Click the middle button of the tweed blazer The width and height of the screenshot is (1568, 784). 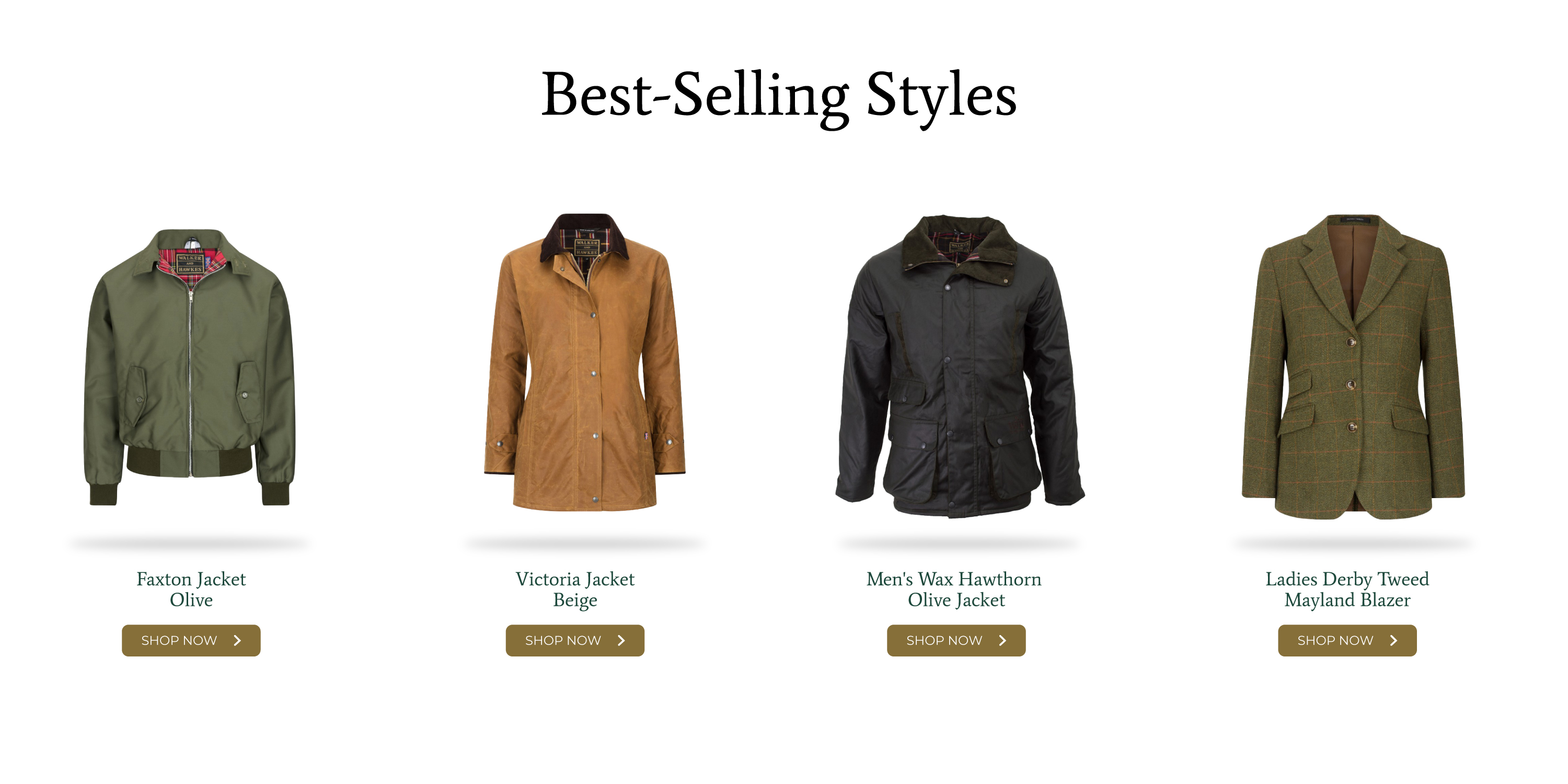[x=1351, y=385]
